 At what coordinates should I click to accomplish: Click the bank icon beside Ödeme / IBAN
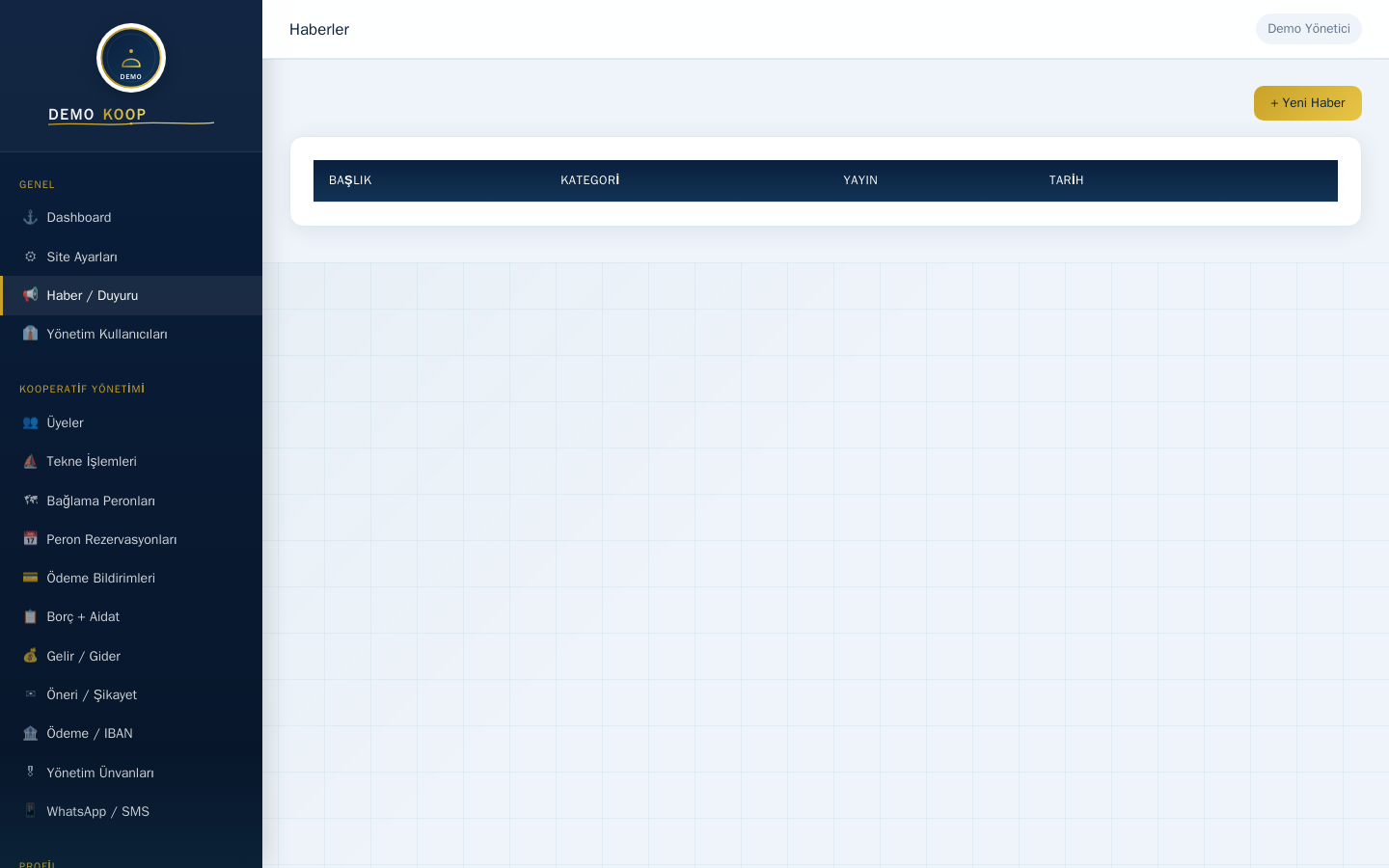[x=30, y=733]
